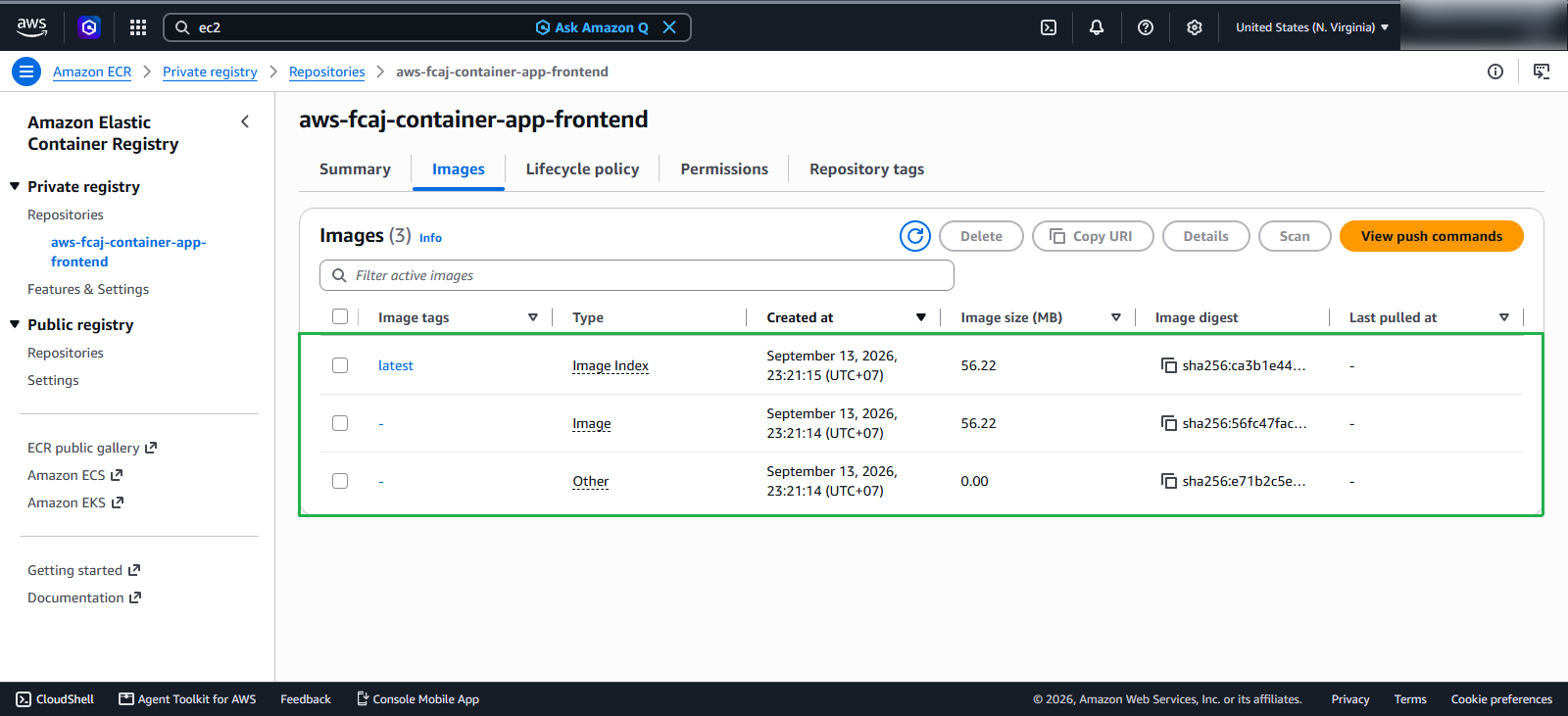Open the Permissions tab
This screenshot has height=716, width=1568.
tap(724, 169)
